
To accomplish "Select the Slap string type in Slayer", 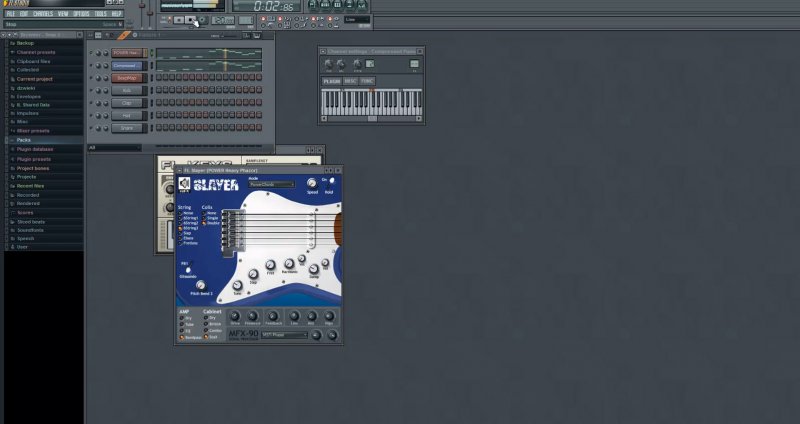I will tap(185, 232).
